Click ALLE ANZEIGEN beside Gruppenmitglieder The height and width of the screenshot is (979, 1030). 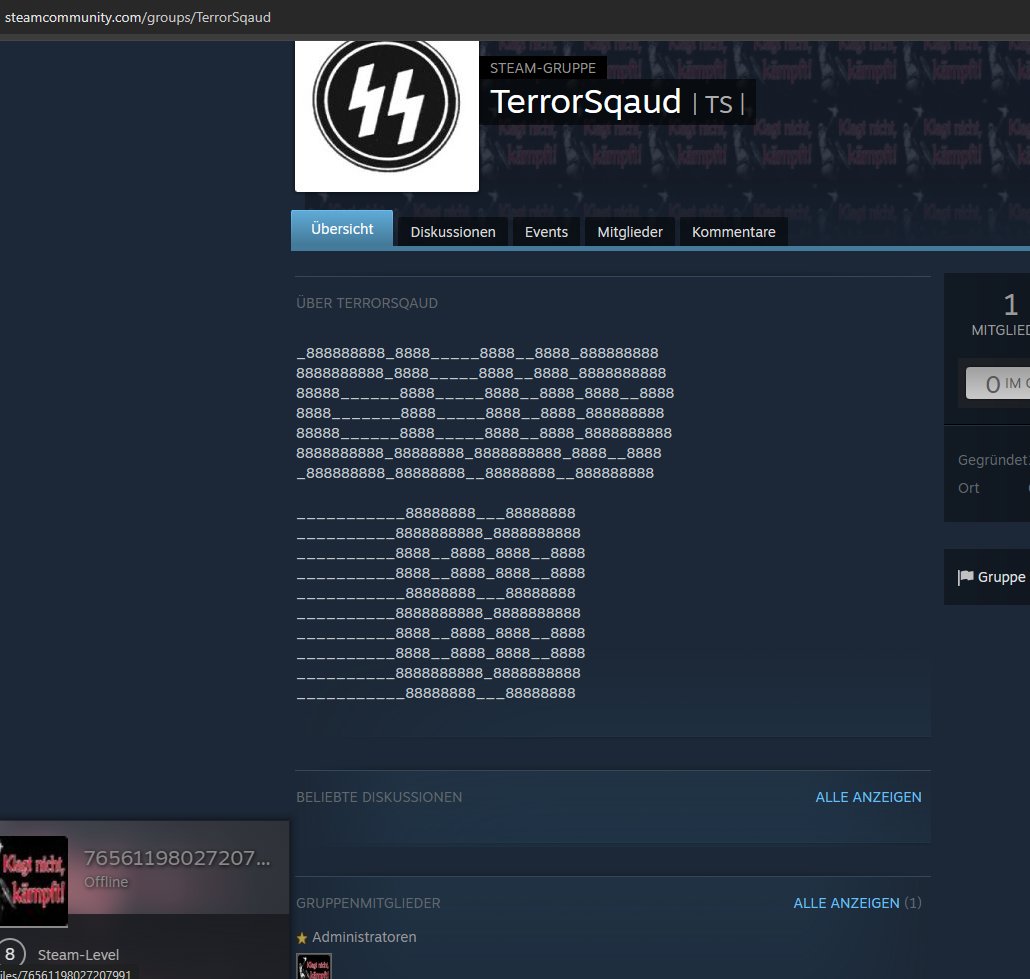click(x=846, y=903)
